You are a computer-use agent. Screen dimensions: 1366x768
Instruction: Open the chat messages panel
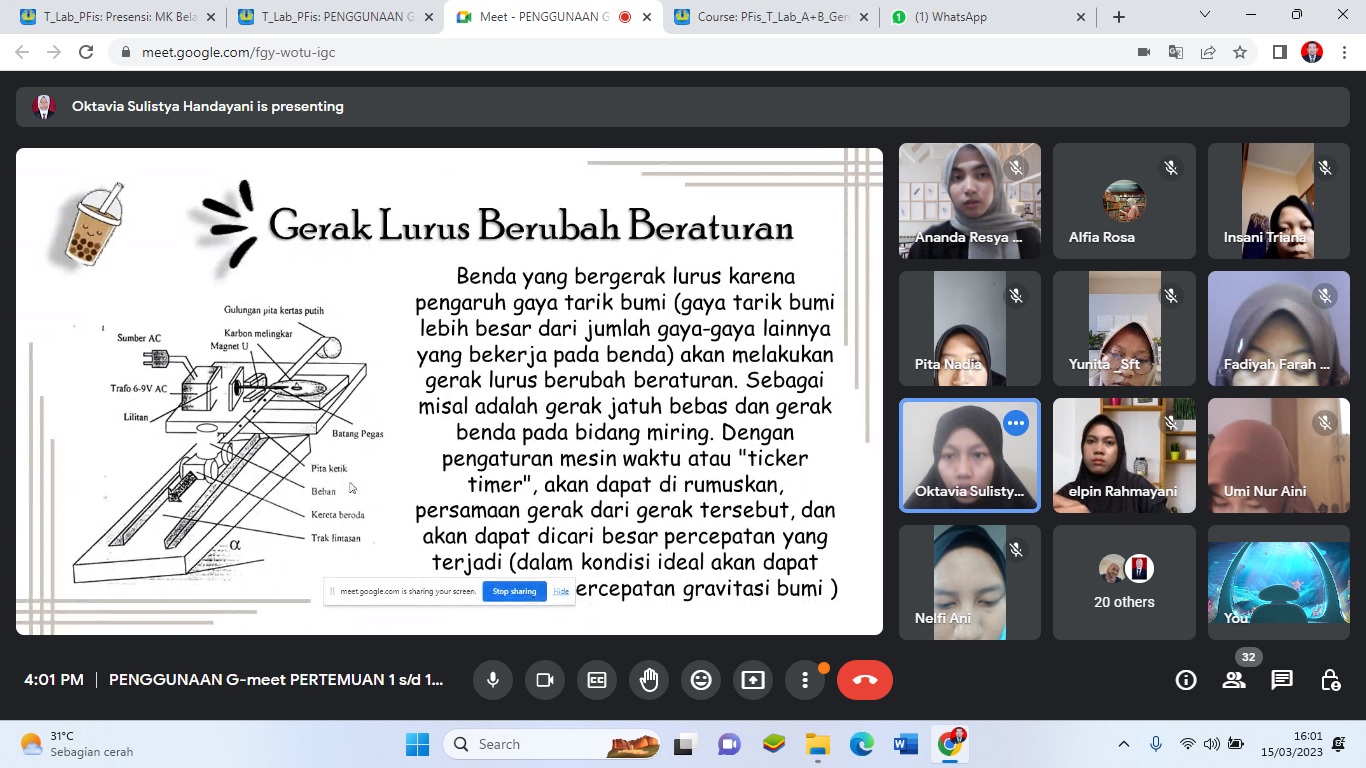1282,680
